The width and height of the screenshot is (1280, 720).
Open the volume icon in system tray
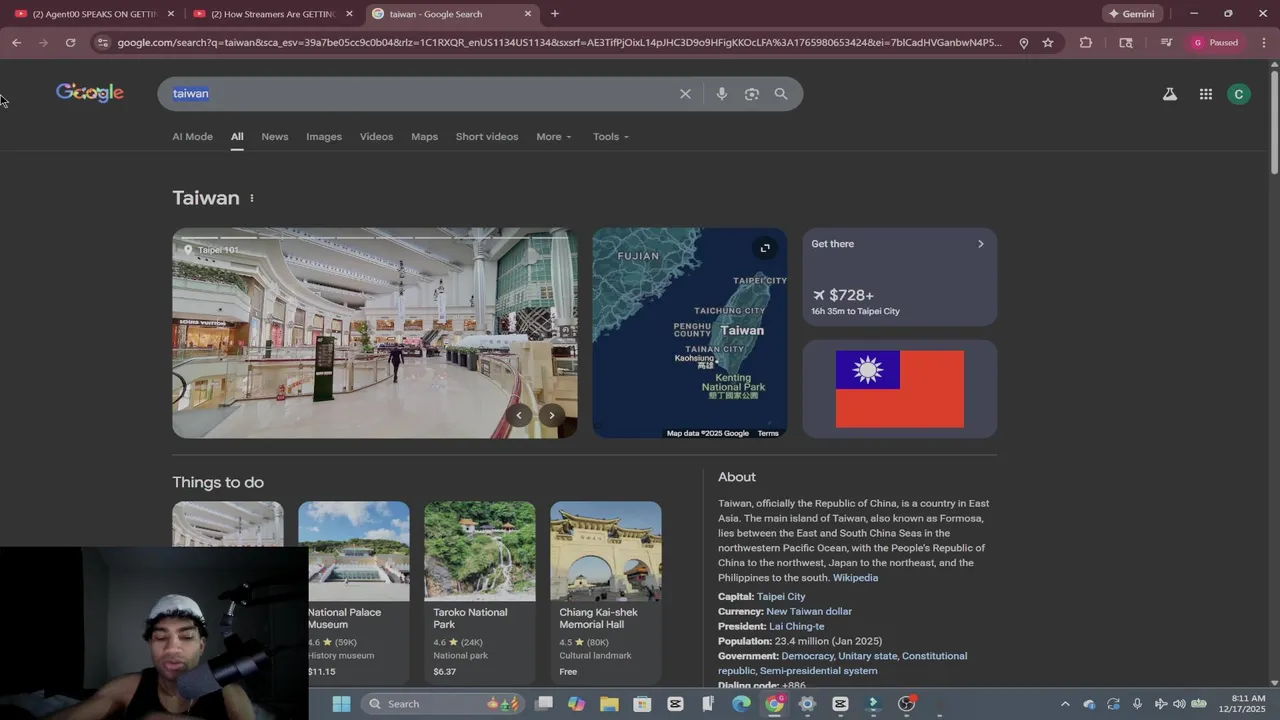(x=1179, y=704)
